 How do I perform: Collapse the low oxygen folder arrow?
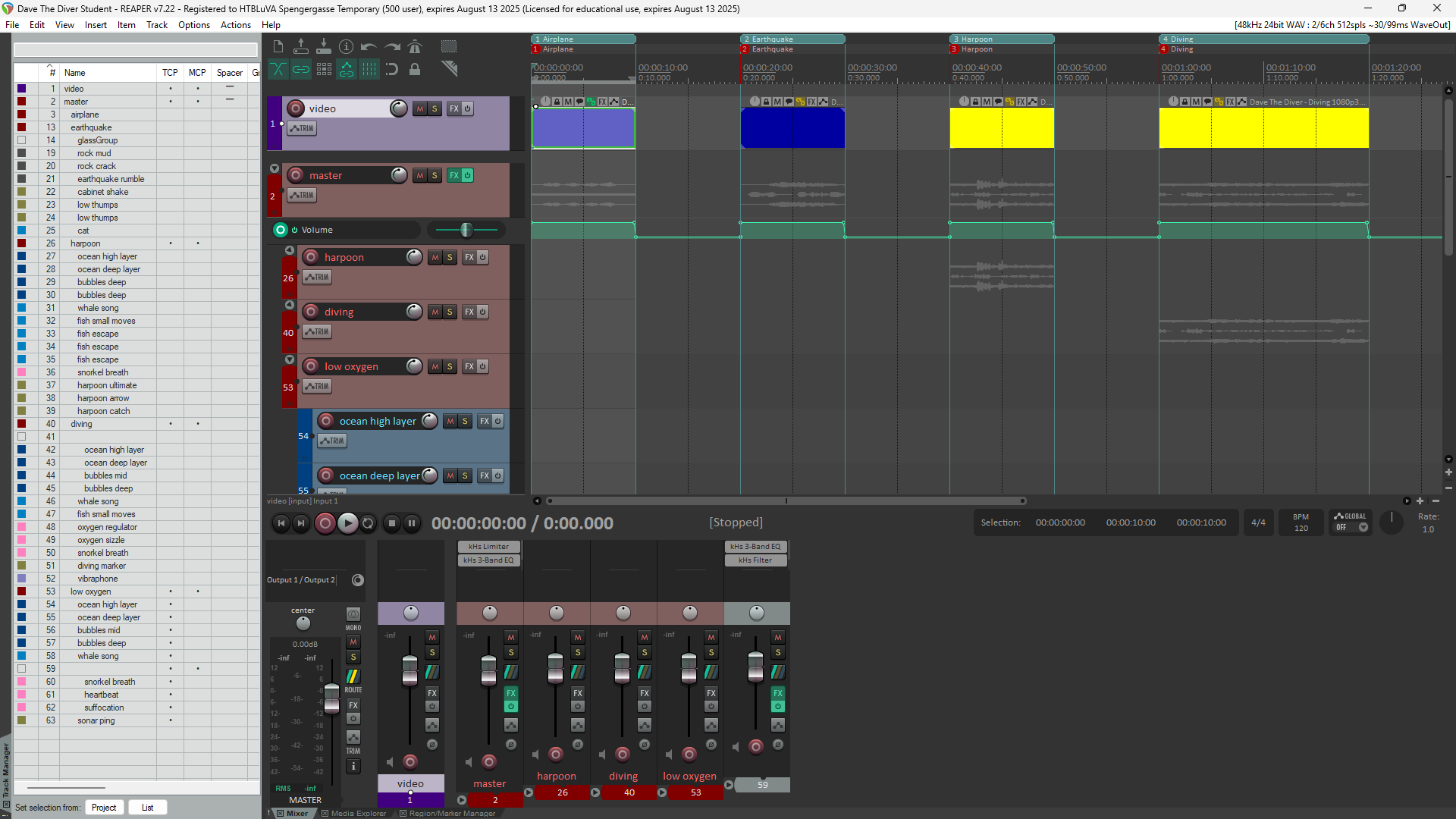[x=290, y=359]
